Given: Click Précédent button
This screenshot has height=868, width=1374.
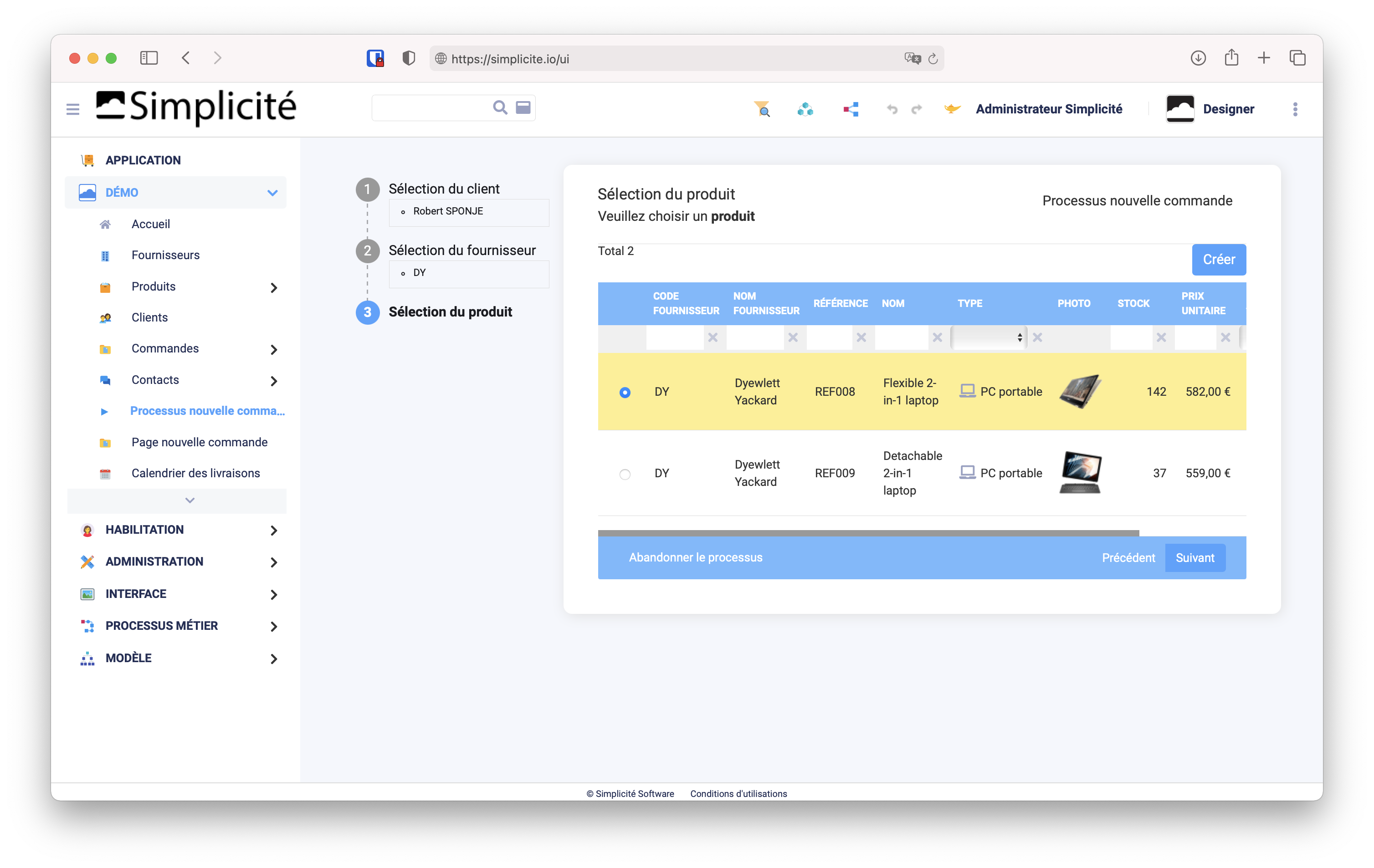Looking at the screenshot, I should [x=1128, y=558].
